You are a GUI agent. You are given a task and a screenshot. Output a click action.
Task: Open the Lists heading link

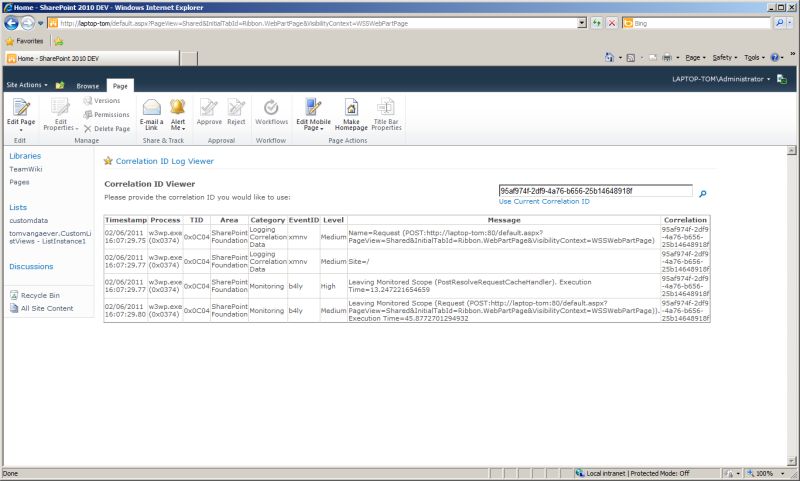(x=18, y=208)
